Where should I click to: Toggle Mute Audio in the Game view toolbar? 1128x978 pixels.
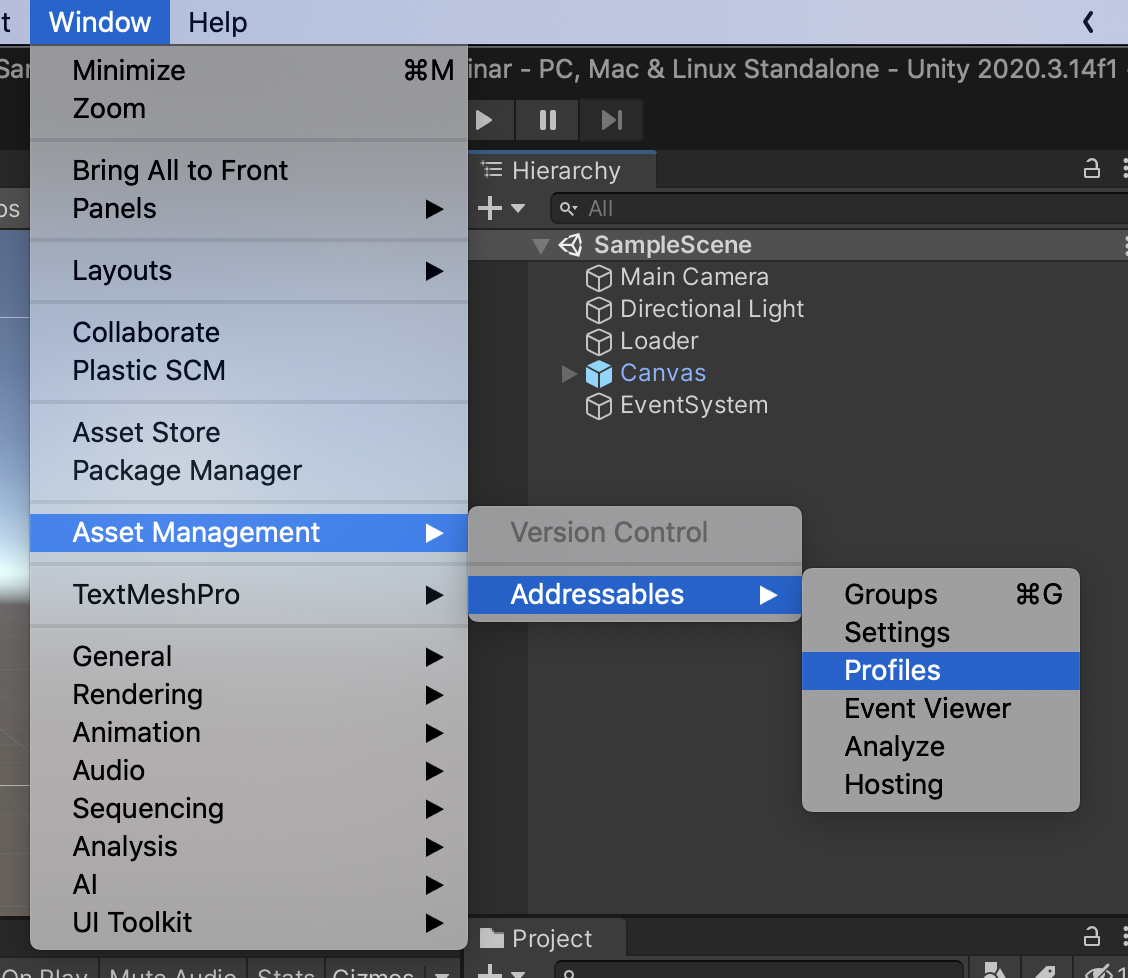(172, 972)
